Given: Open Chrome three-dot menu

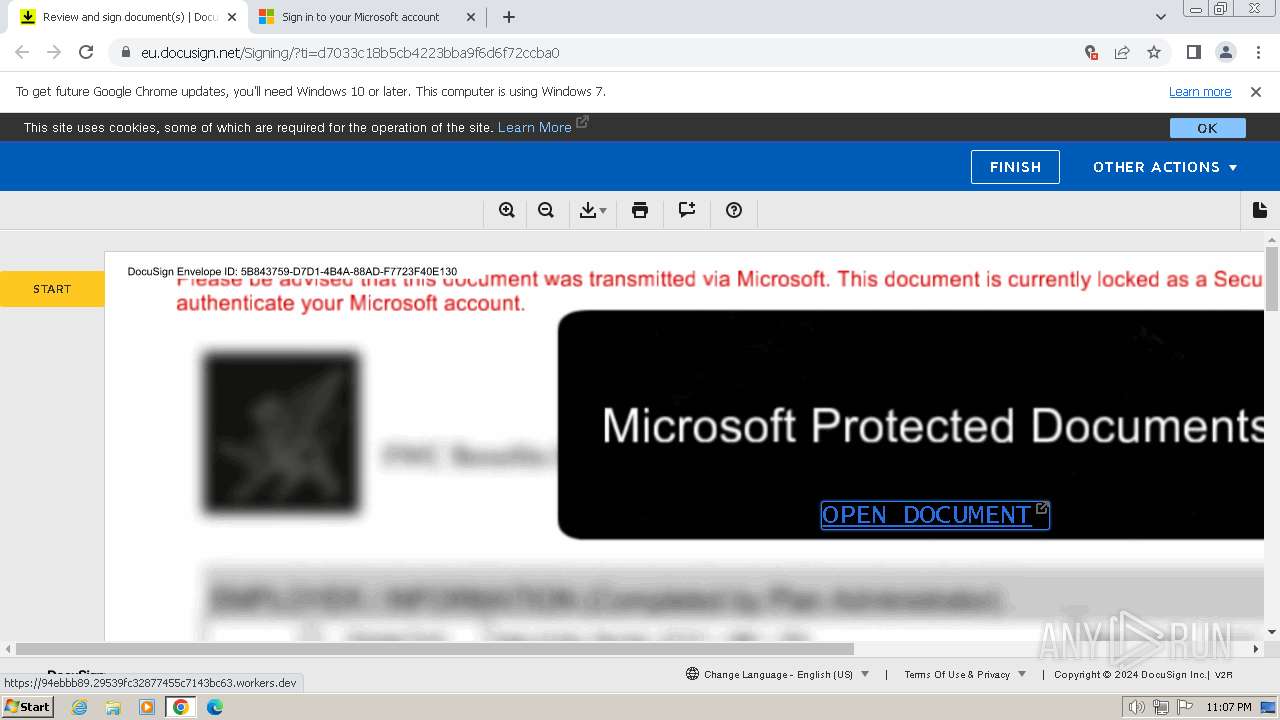Looking at the screenshot, I should 1257,53.
